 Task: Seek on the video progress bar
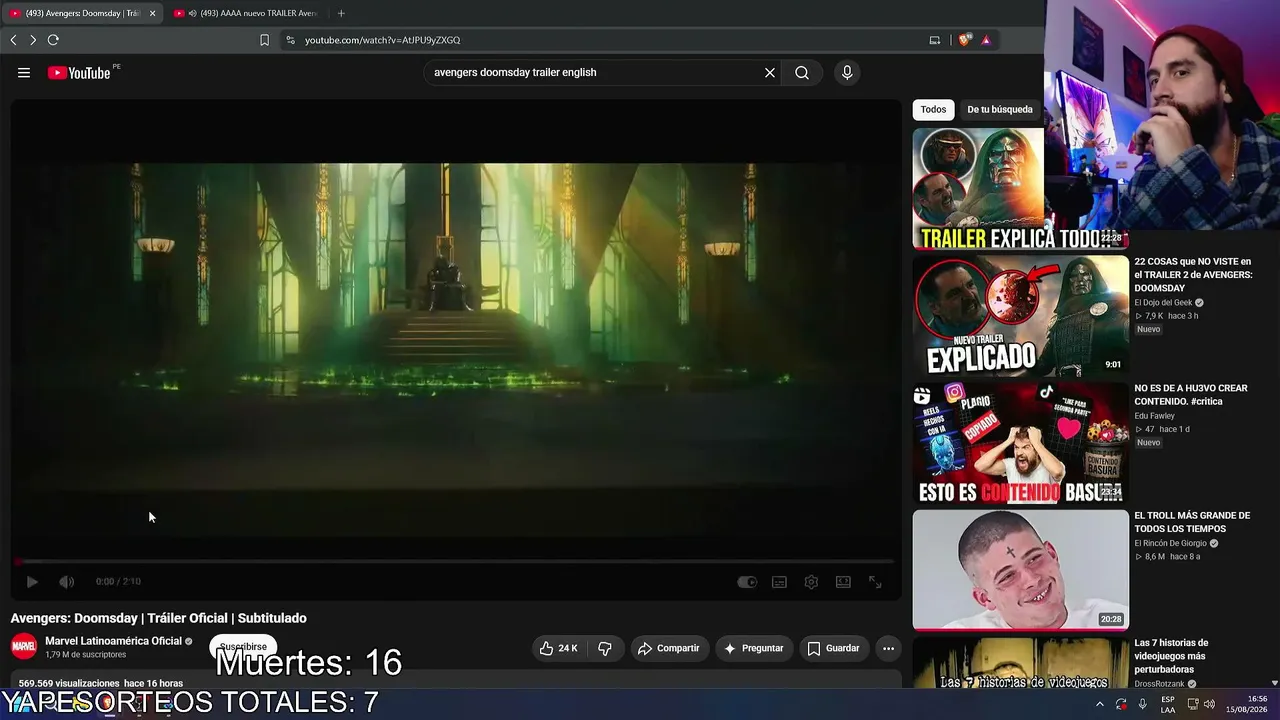pyautogui.click(x=455, y=561)
